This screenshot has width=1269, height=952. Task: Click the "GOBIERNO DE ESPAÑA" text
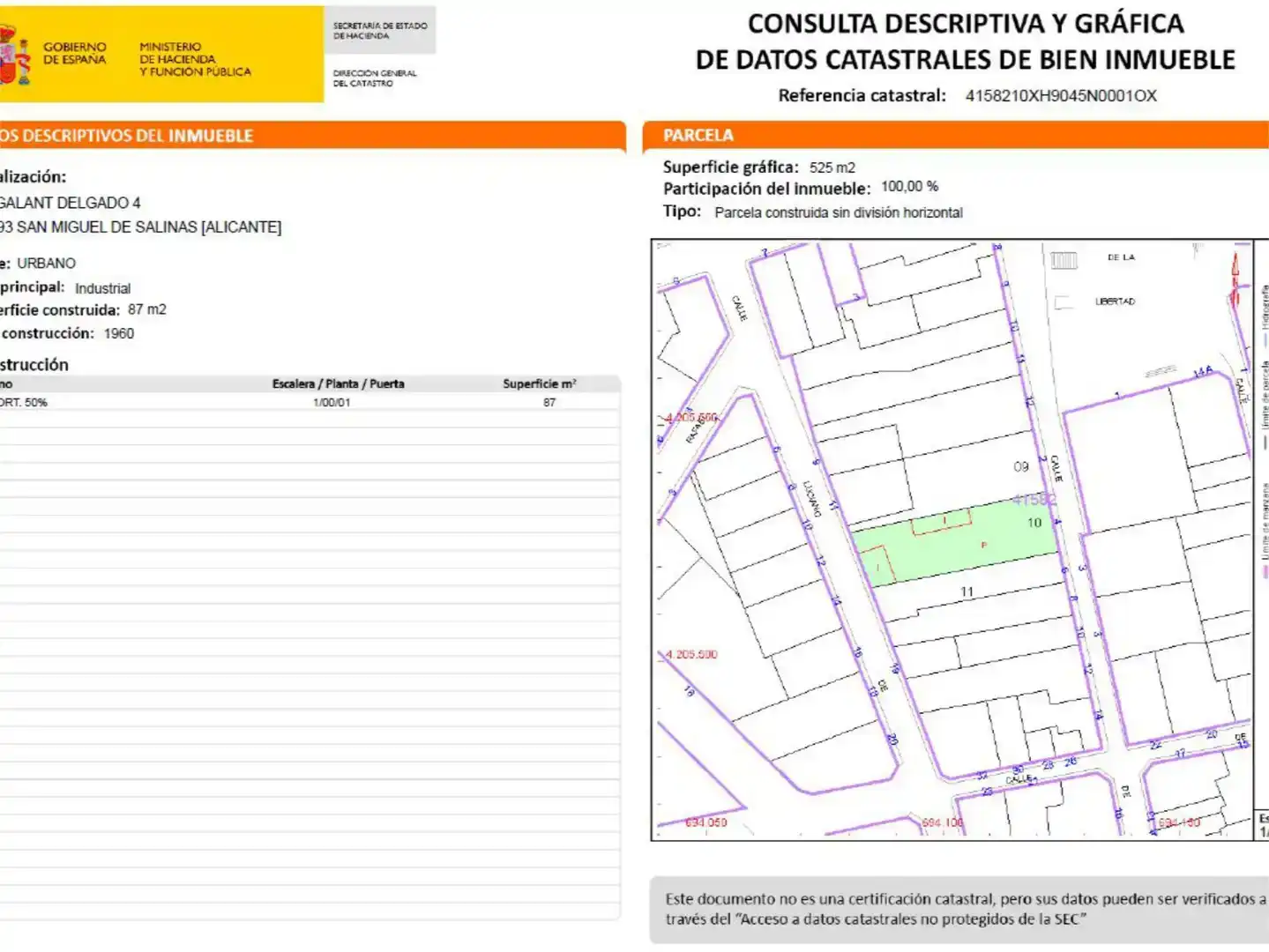tap(75, 53)
